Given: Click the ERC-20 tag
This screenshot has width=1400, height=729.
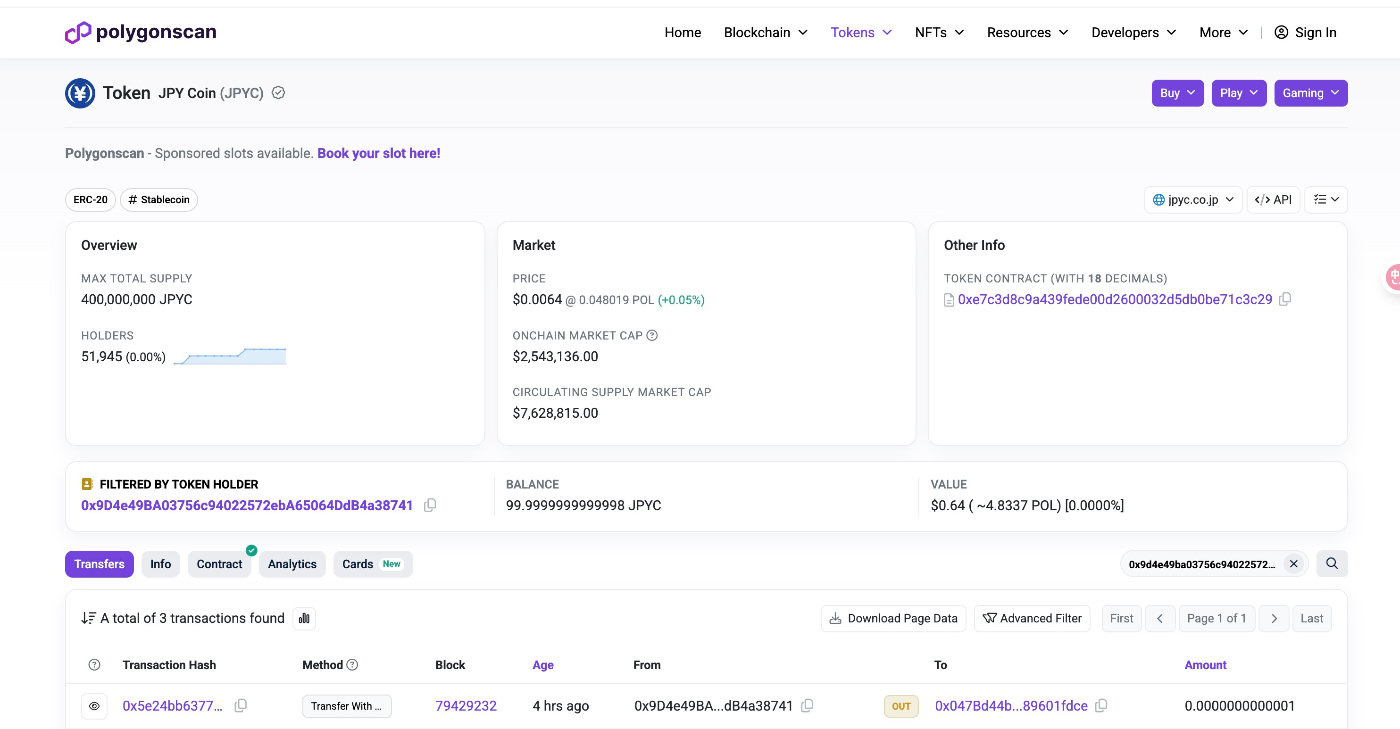Looking at the screenshot, I should pos(90,200).
